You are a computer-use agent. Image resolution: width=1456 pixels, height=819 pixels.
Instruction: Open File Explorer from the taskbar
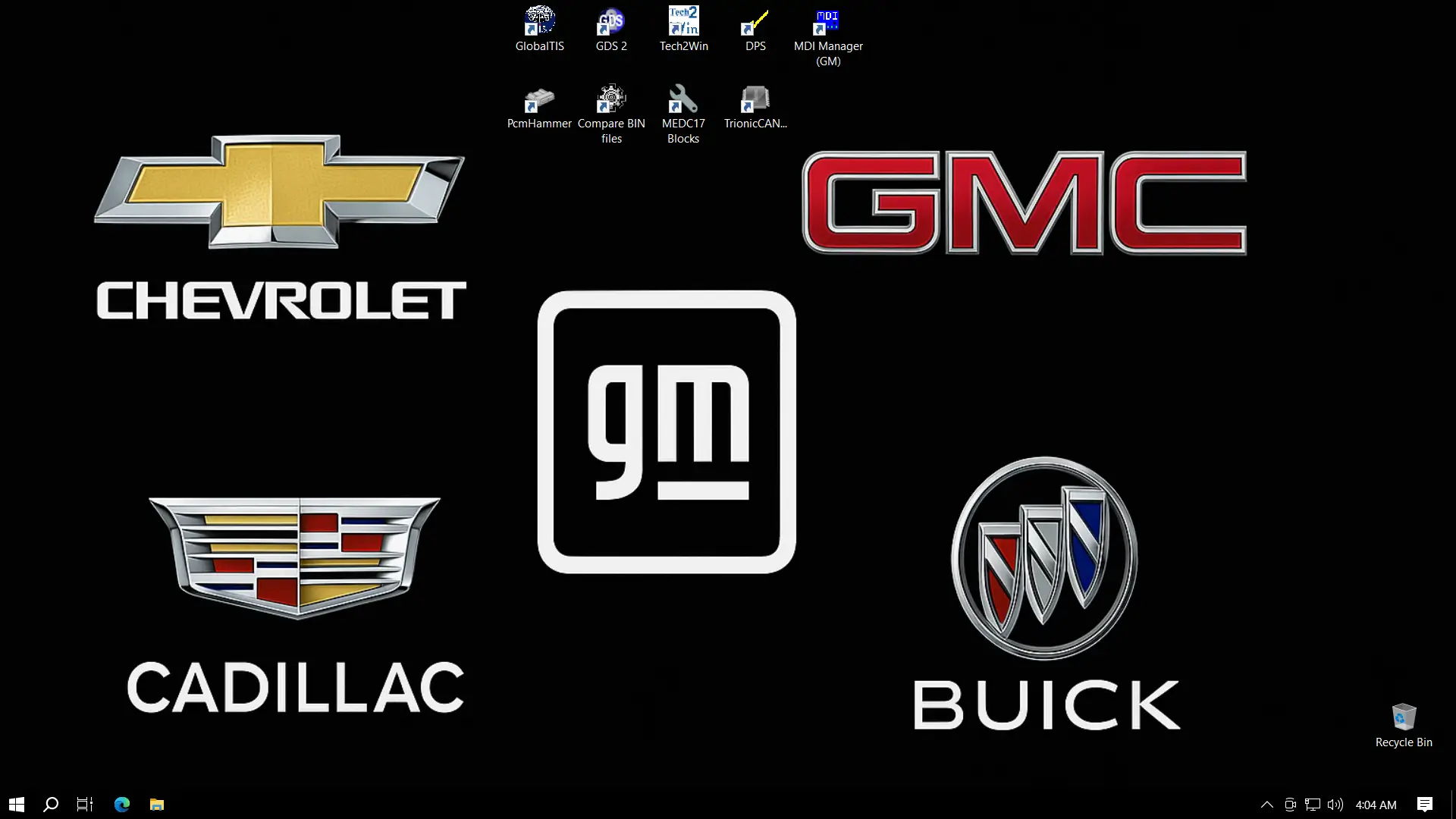click(156, 804)
